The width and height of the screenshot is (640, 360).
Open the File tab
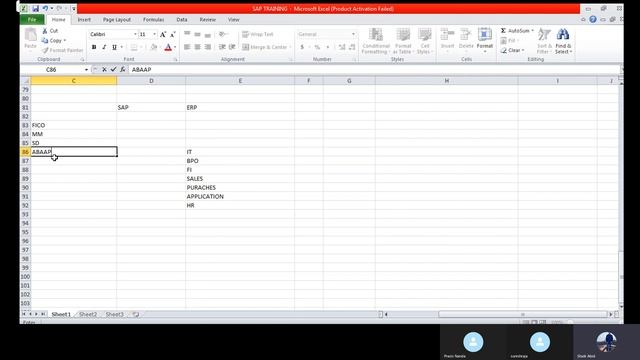[x=32, y=20]
